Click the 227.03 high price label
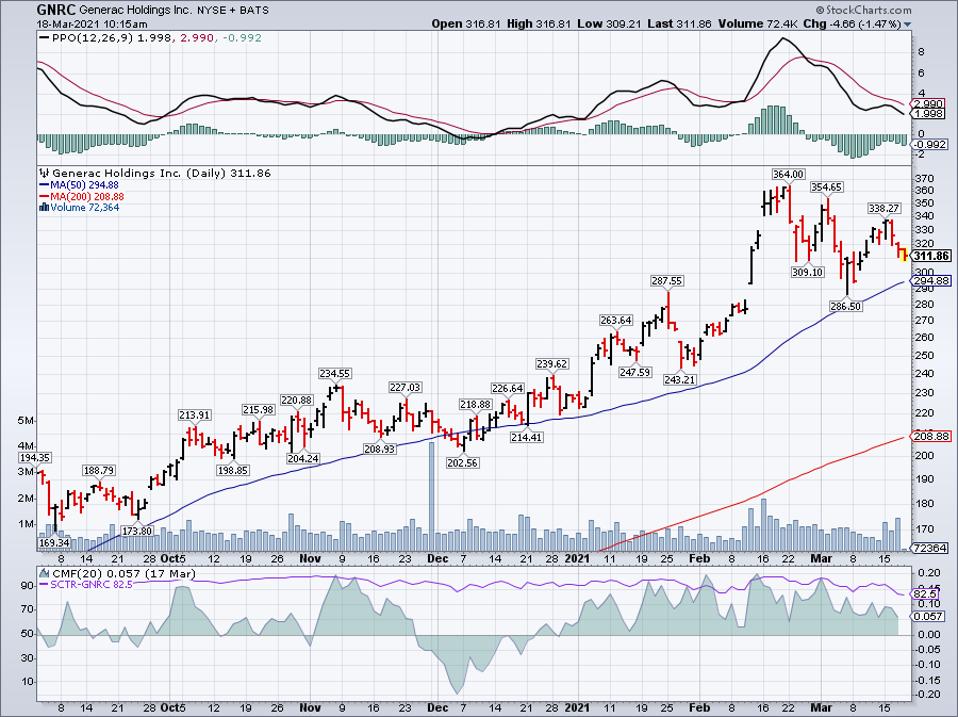958x717 pixels. (x=405, y=387)
